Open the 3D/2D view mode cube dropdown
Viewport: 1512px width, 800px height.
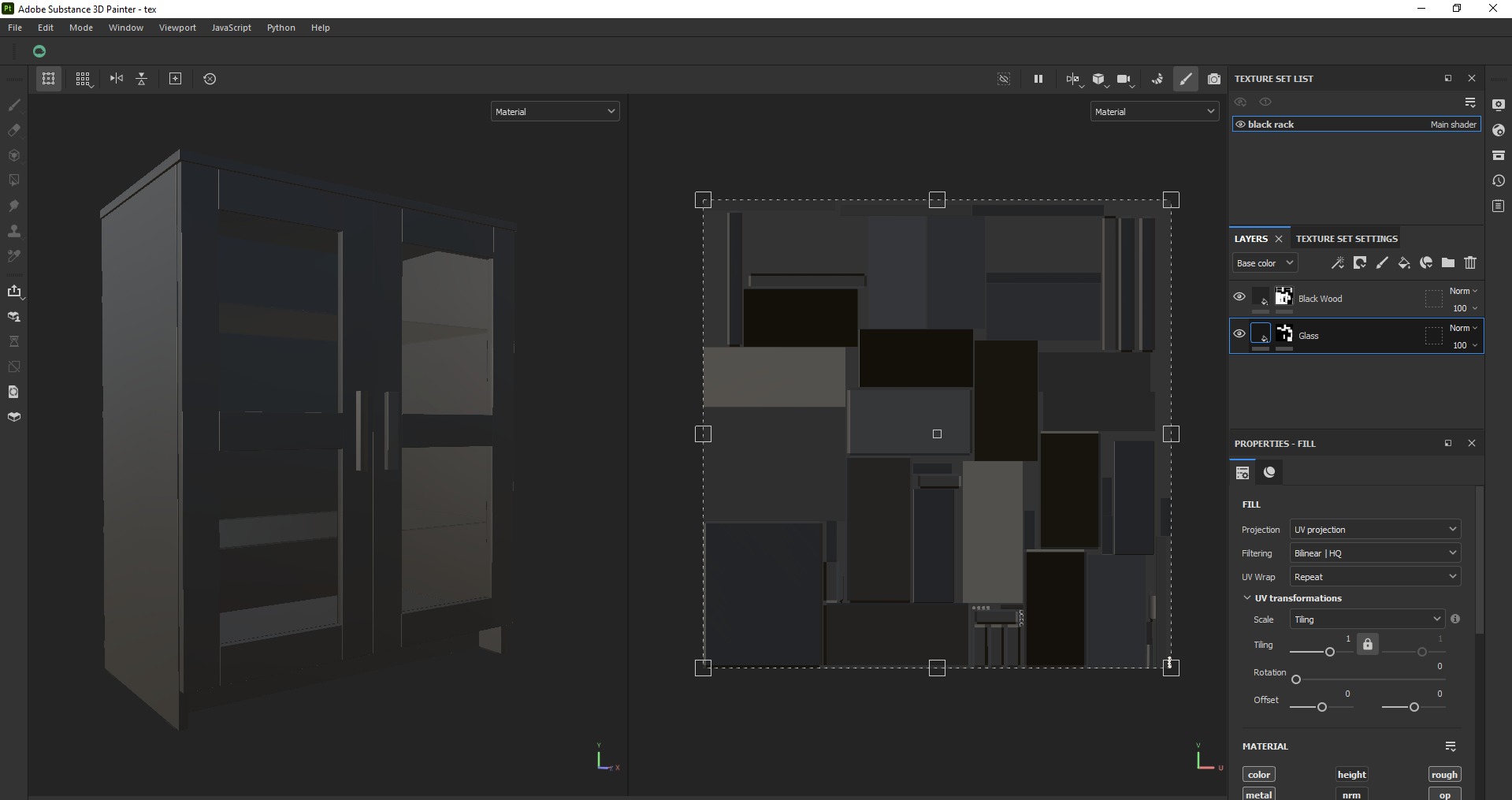coord(1099,79)
